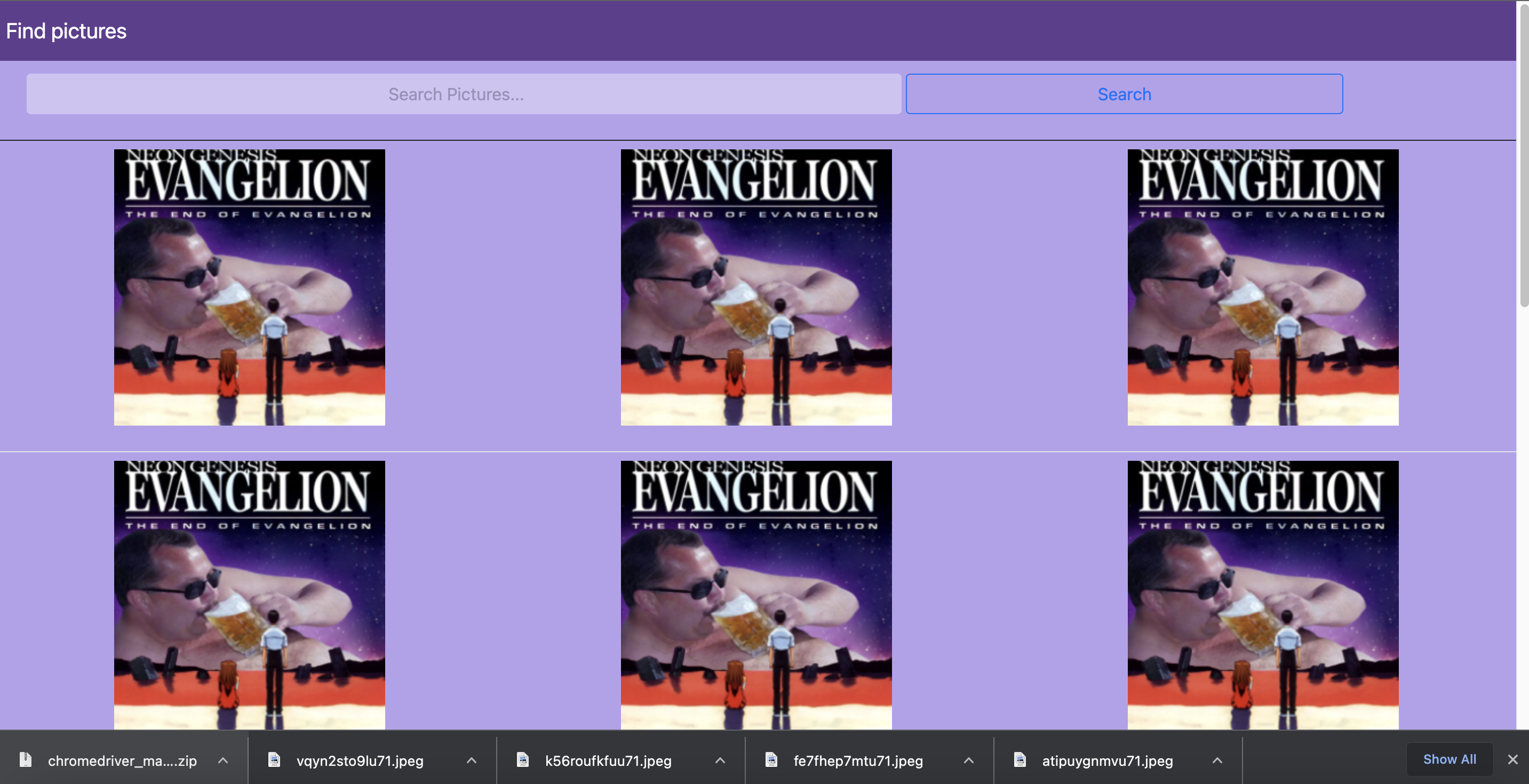The width and height of the screenshot is (1529, 784).
Task: Click the vqyn2sto9lu71.jpeg file icon
Action: [x=274, y=759]
